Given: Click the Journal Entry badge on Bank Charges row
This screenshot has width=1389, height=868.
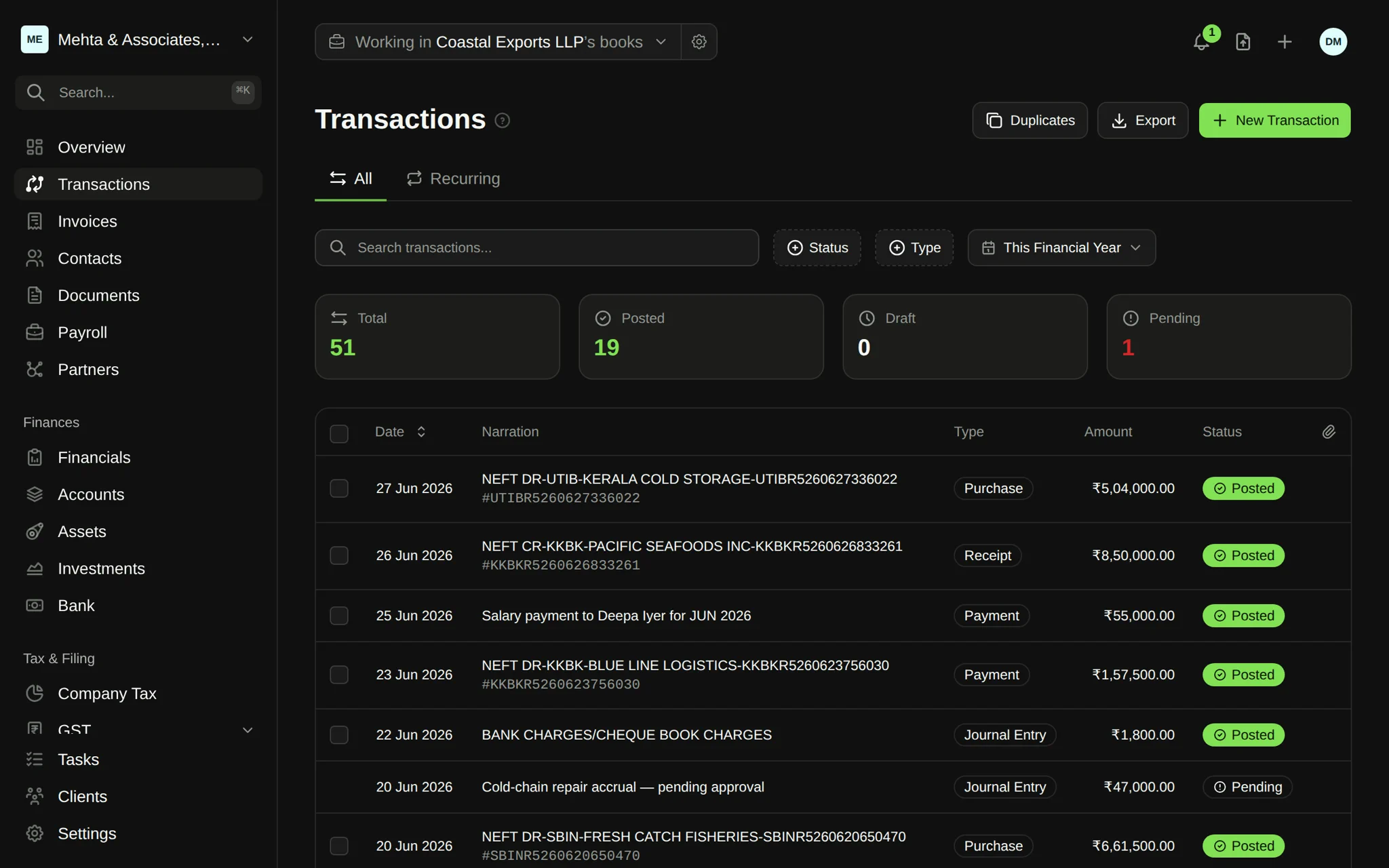Looking at the screenshot, I should pyautogui.click(x=1004, y=735).
